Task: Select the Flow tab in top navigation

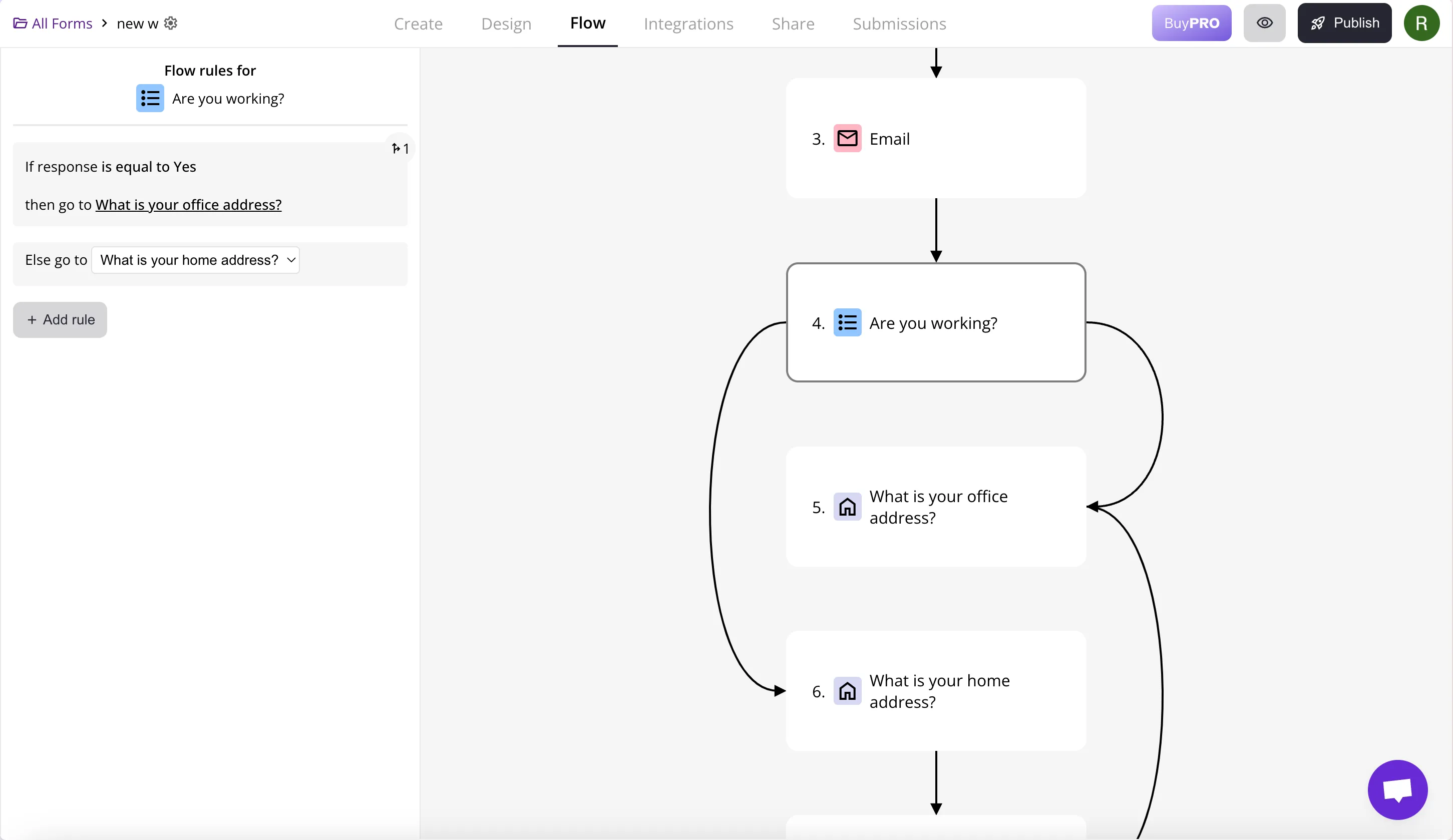Action: pyautogui.click(x=588, y=23)
